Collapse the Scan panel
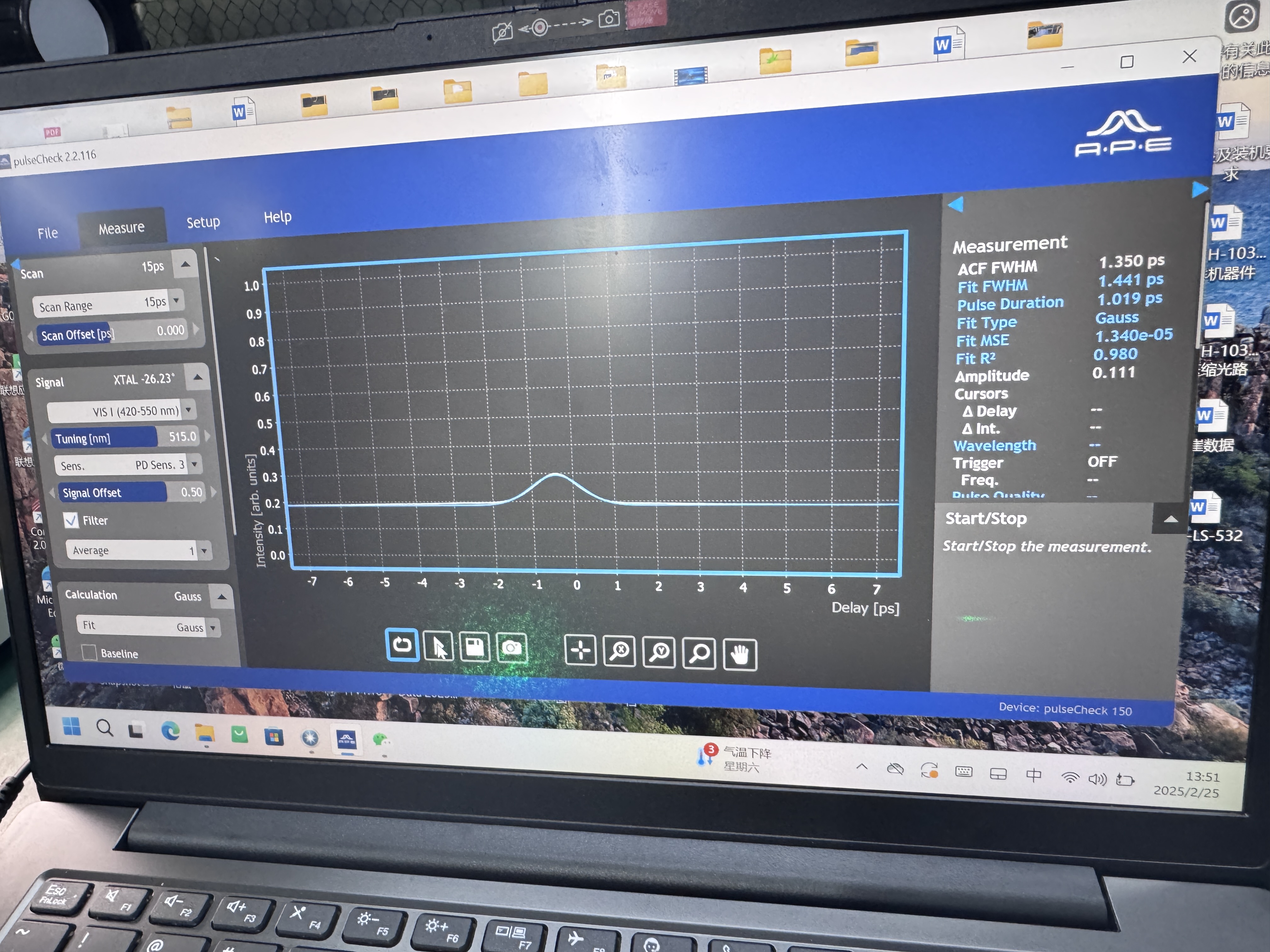 (x=185, y=264)
